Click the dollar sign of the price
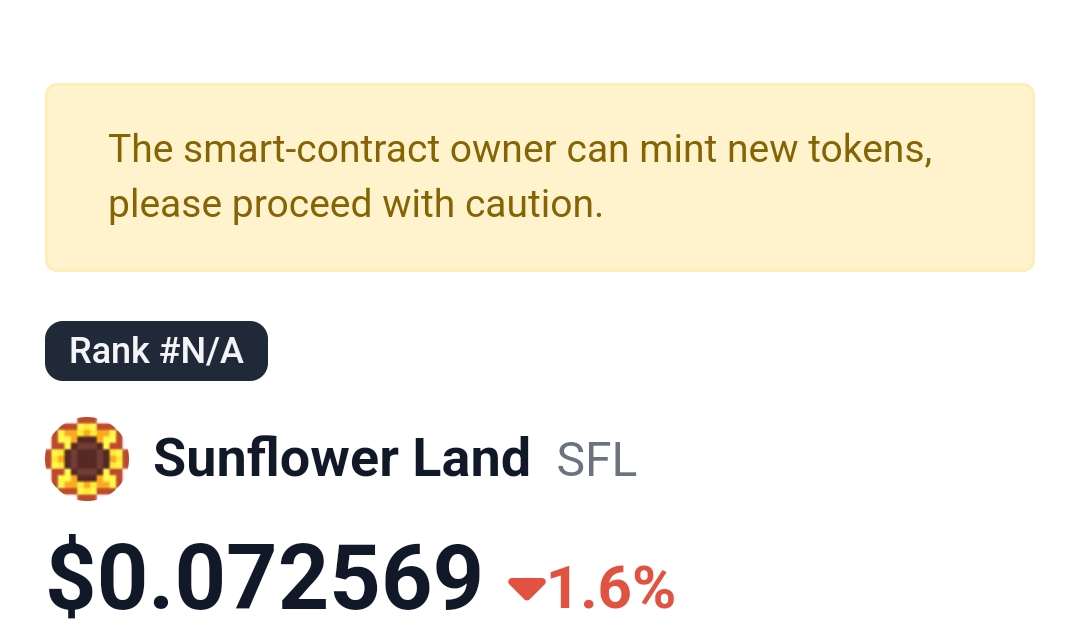The height and width of the screenshot is (639, 1080). point(70,577)
